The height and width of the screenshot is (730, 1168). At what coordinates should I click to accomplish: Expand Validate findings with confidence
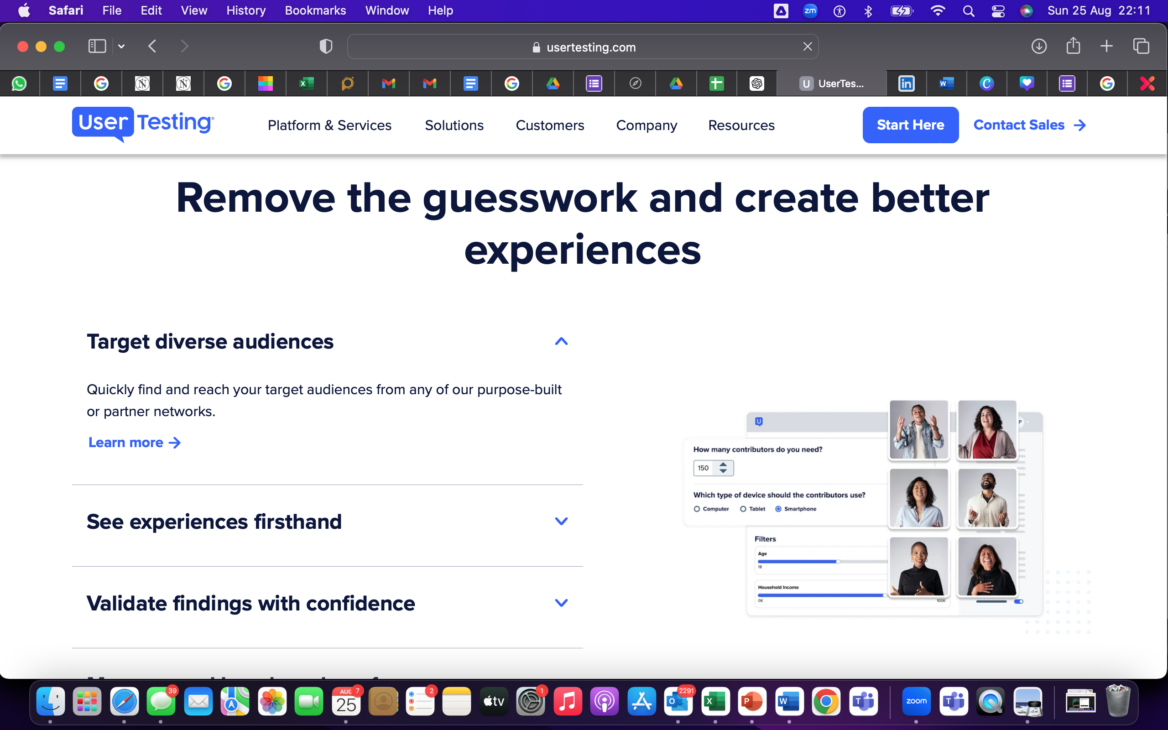(561, 603)
